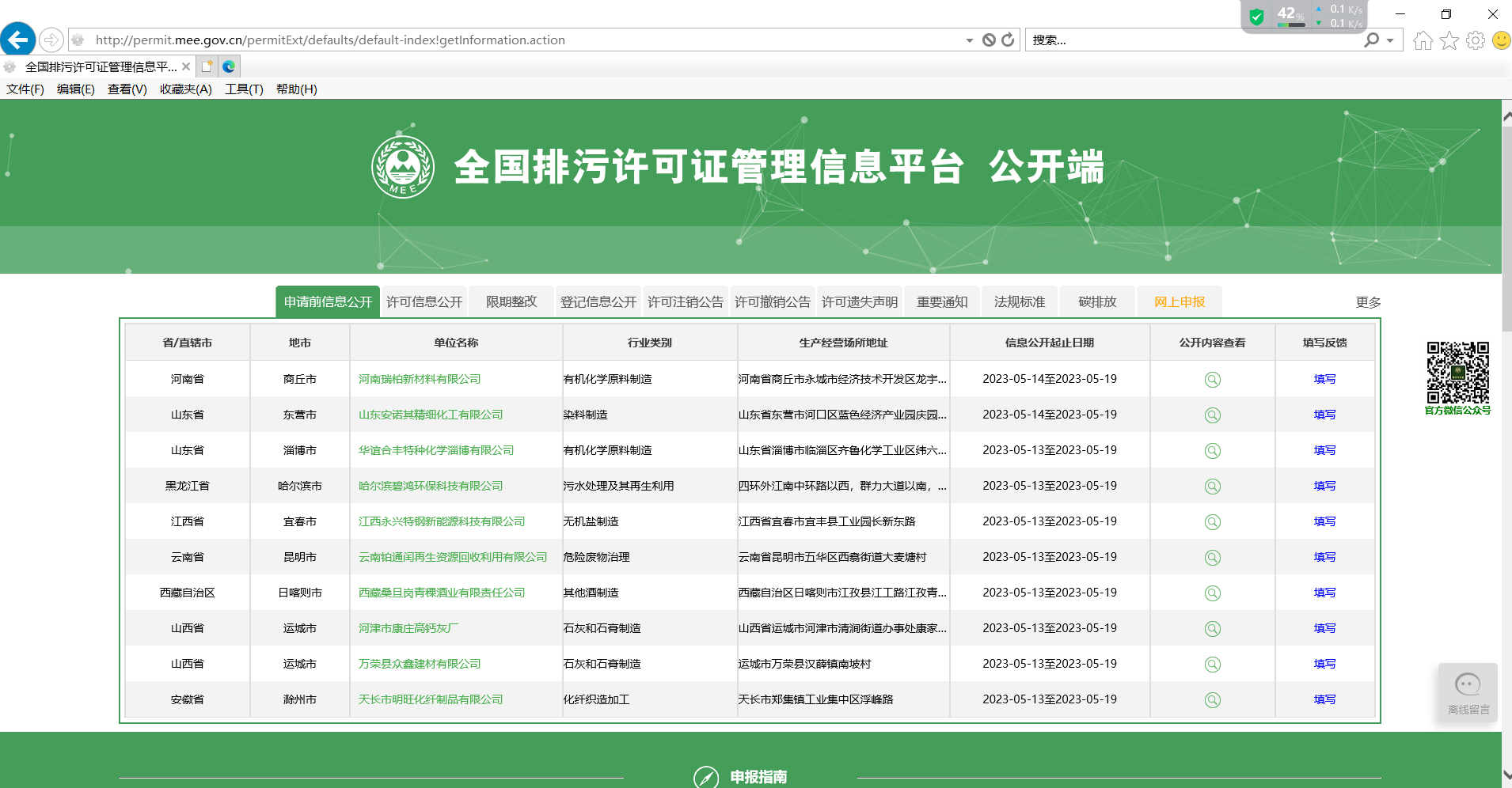Open 山东安诺其精细化工有限公司 company link

coord(431,415)
